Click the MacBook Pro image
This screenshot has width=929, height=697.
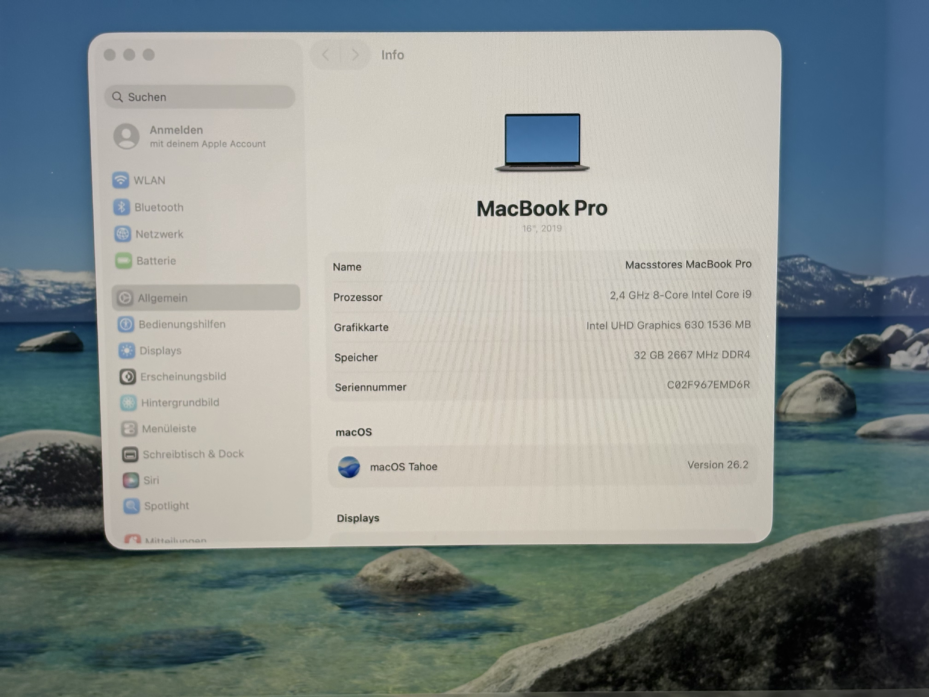click(542, 143)
